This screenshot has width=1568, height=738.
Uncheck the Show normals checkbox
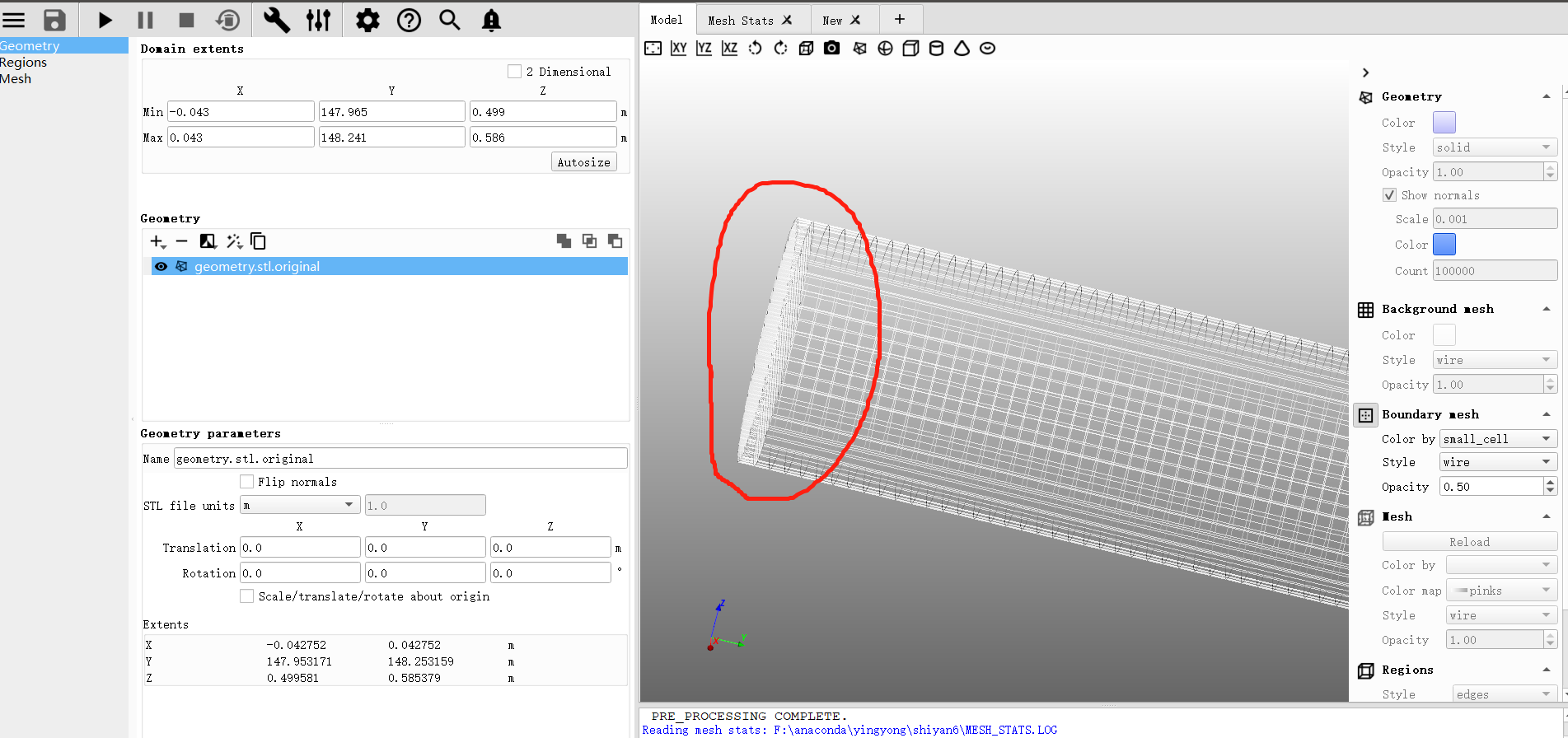(1390, 195)
